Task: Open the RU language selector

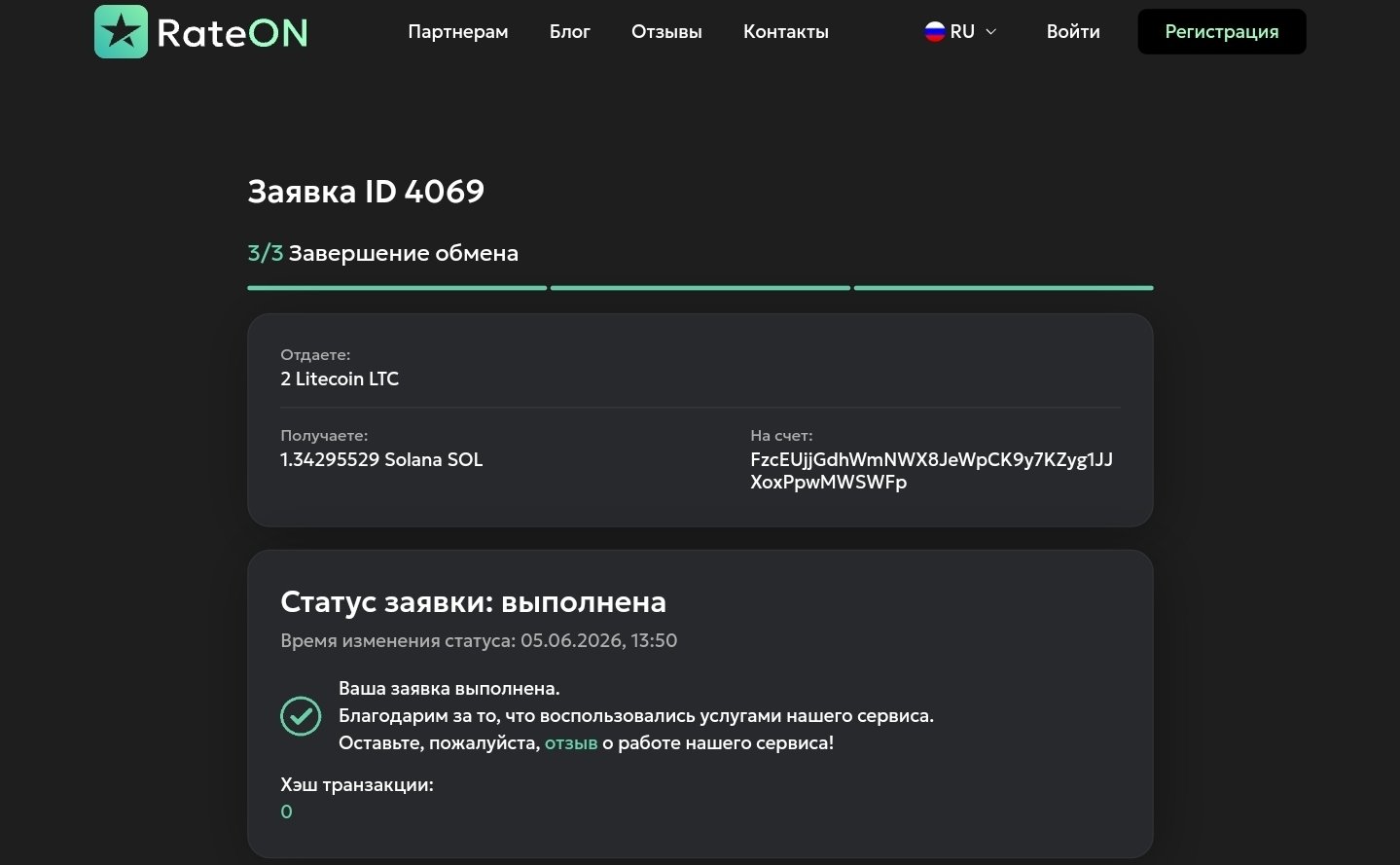Action: click(x=961, y=31)
